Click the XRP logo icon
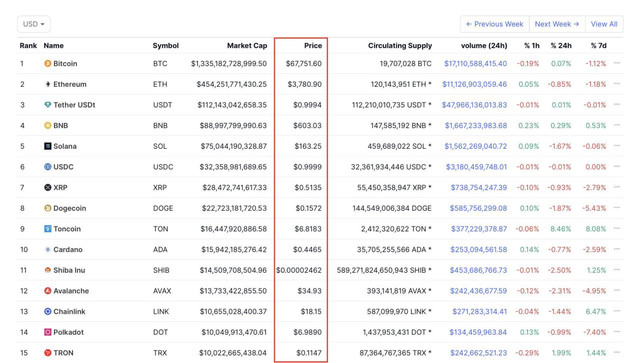The image size is (640, 363). (x=48, y=187)
